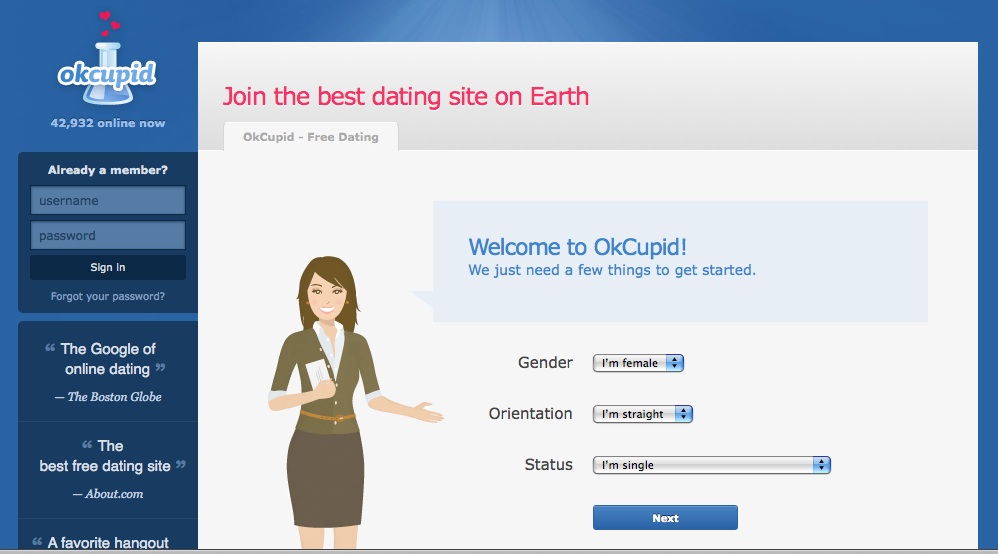Focus the password input field
Image resolution: width=998 pixels, height=554 pixels.
point(108,236)
